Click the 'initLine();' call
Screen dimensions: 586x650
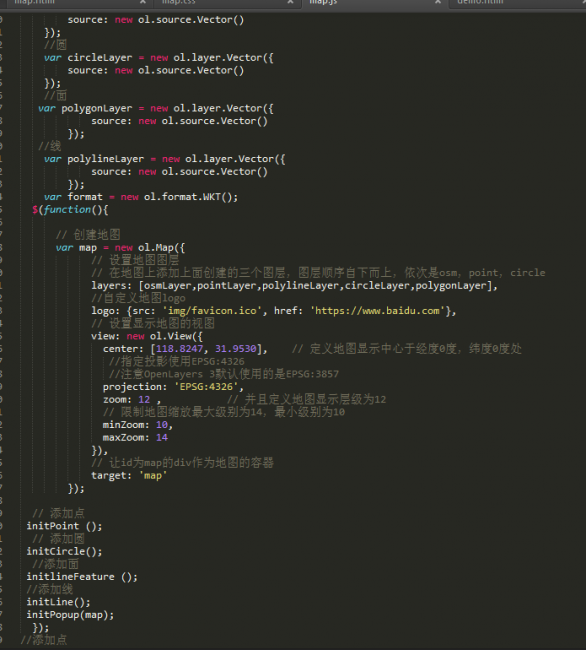58,602
